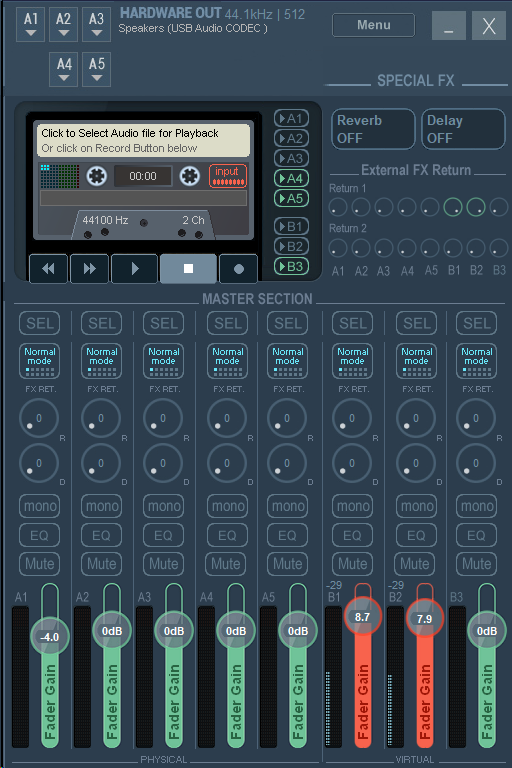Open the main Menu
Screen dimensions: 512x768
(x=373, y=25)
